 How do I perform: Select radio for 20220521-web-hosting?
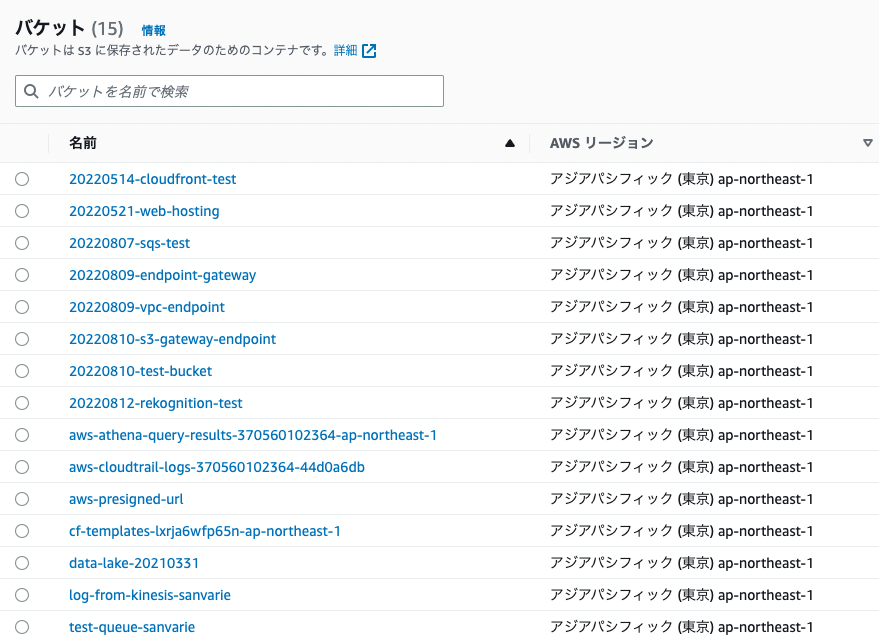point(22,211)
